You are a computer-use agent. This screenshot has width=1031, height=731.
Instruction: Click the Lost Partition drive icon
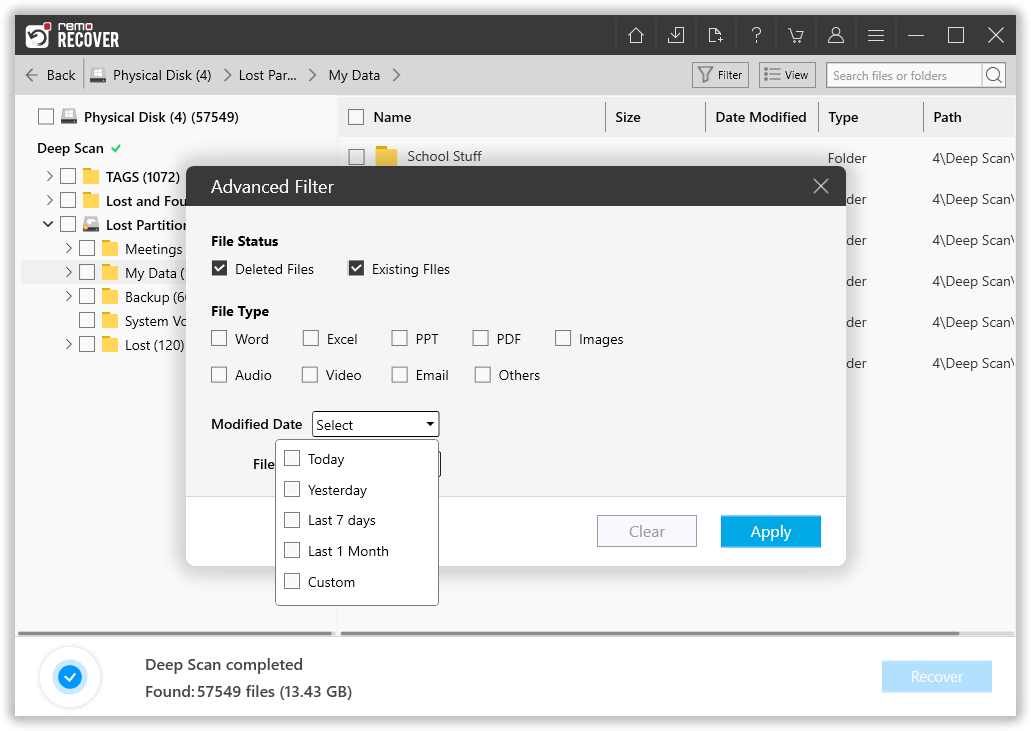click(x=91, y=225)
